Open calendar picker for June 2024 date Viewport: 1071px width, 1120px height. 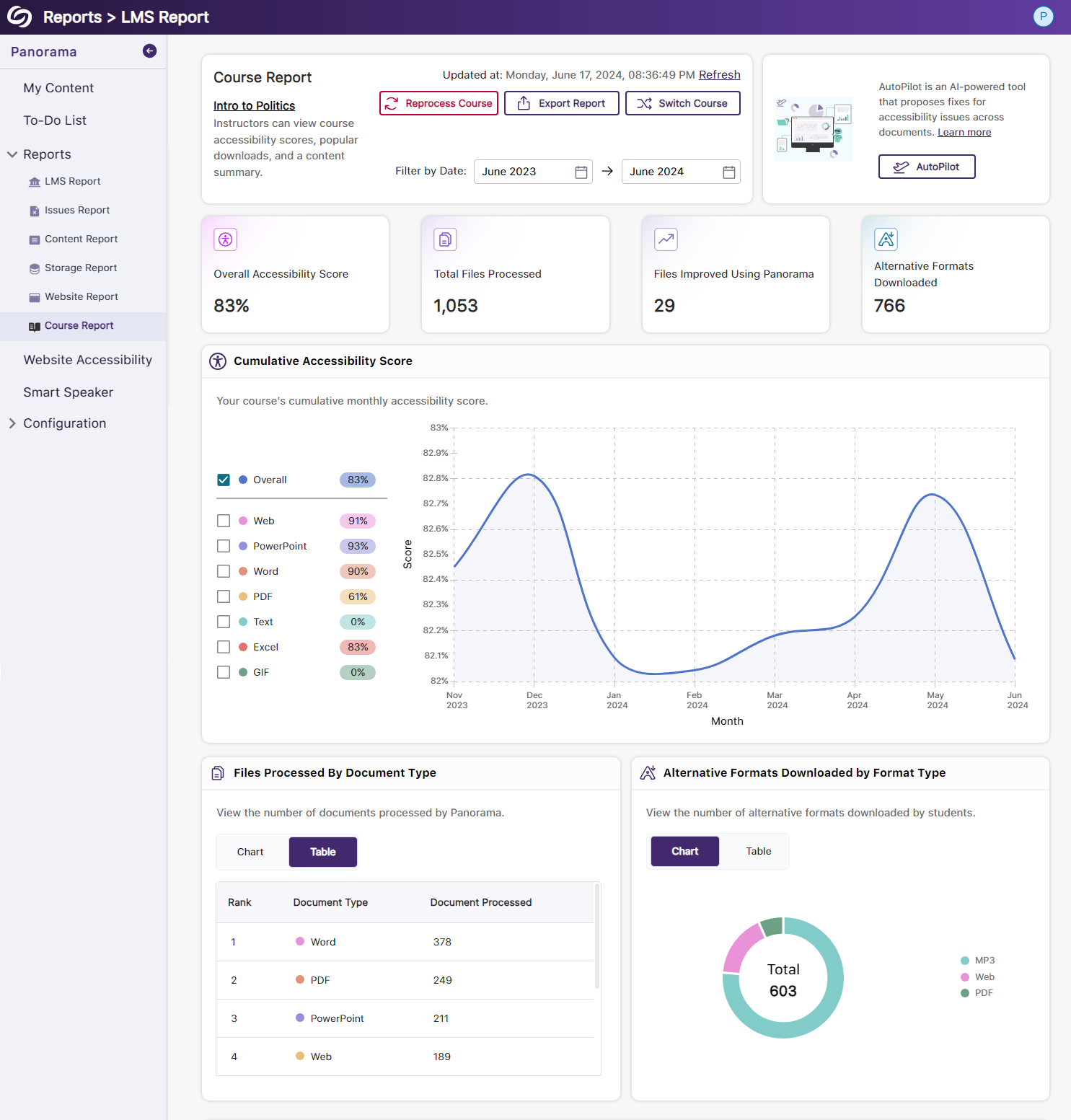click(728, 172)
